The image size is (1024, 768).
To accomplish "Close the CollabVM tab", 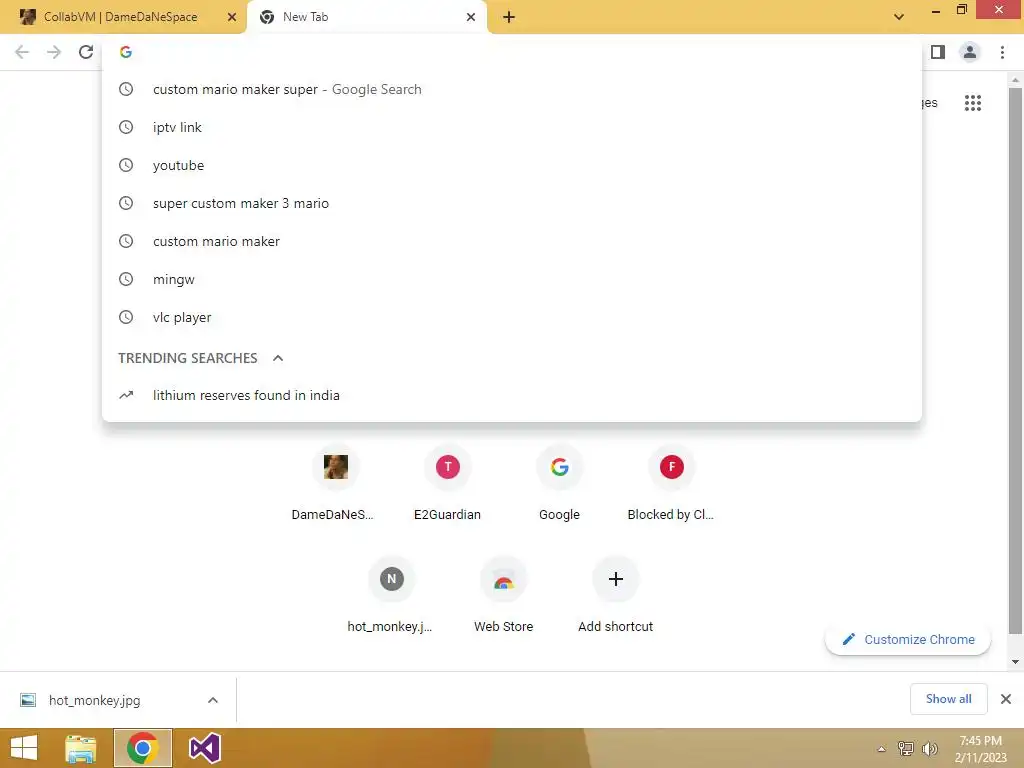I will tap(232, 17).
